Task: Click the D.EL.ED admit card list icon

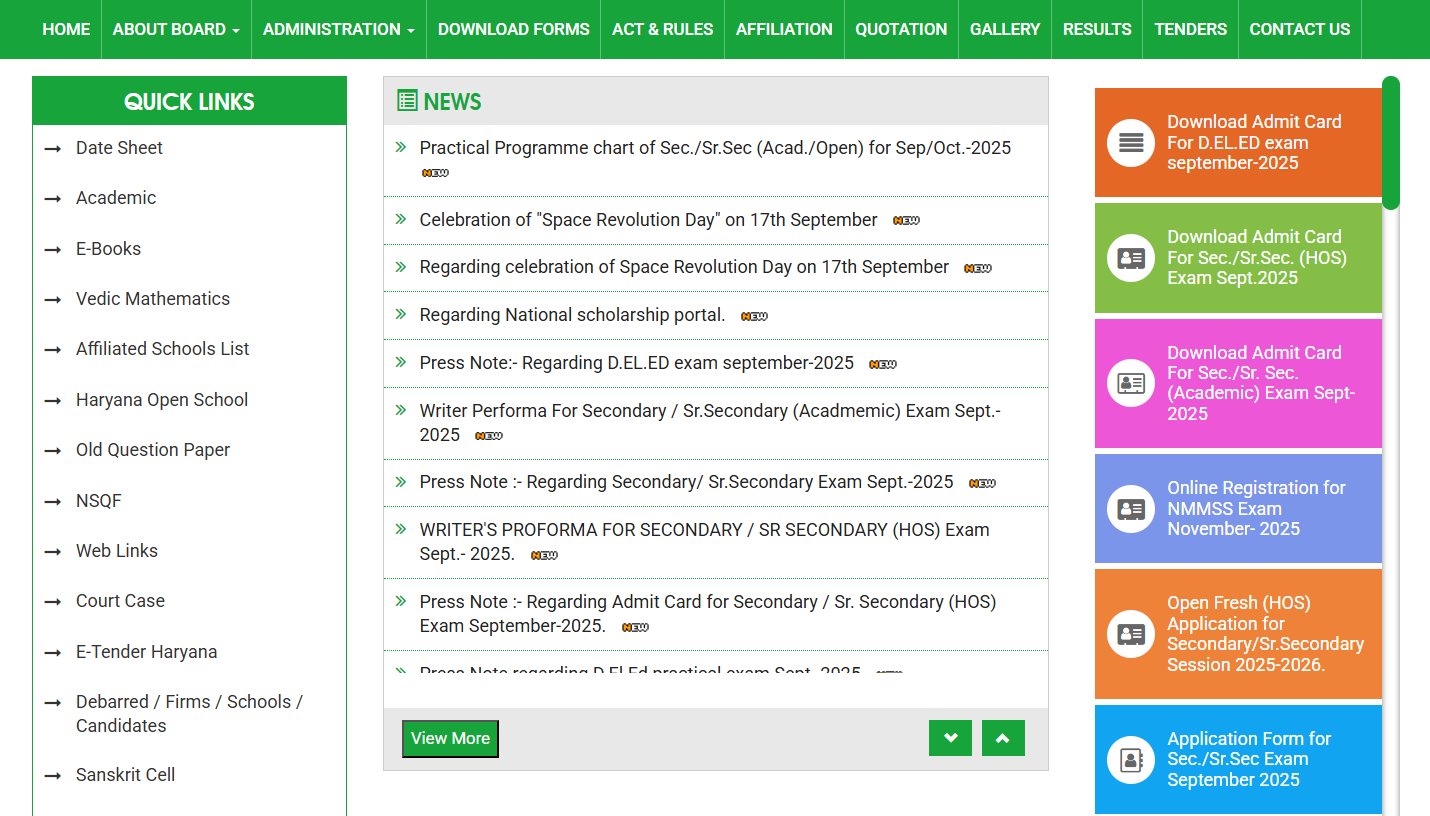Action: [x=1131, y=143]
